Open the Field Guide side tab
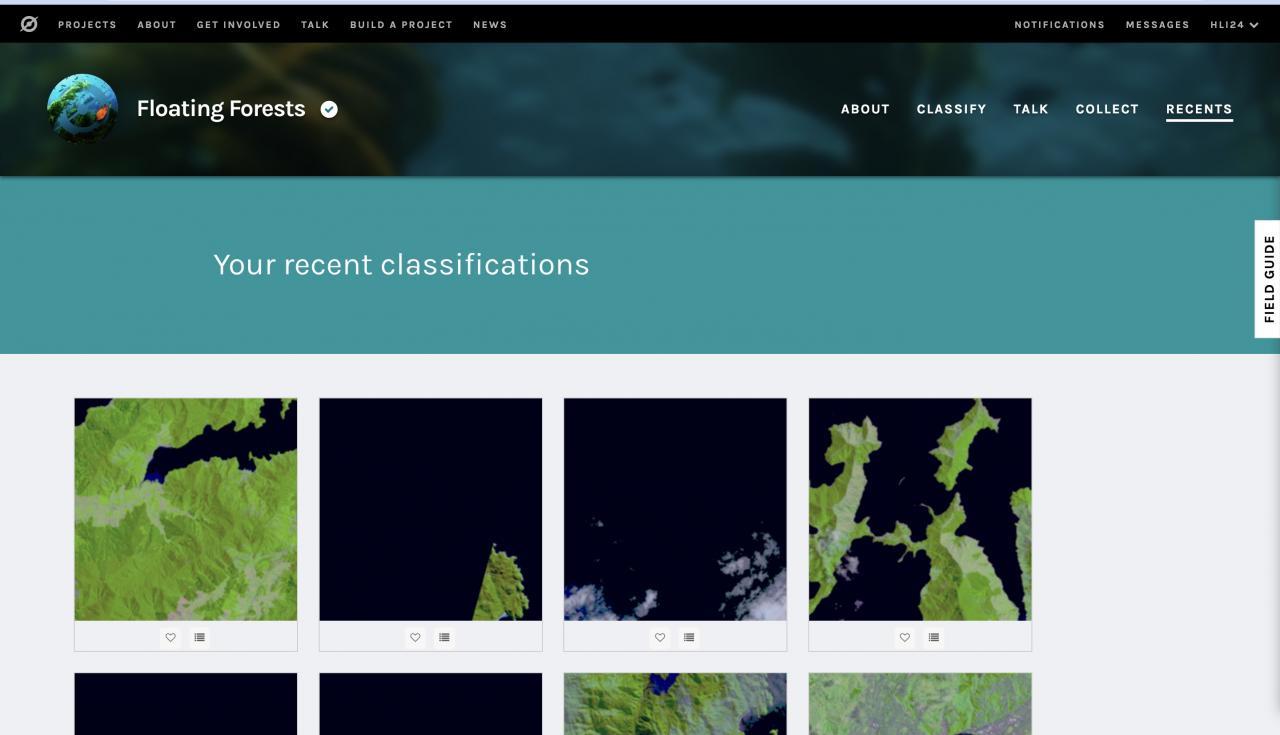 (1268, 279)
